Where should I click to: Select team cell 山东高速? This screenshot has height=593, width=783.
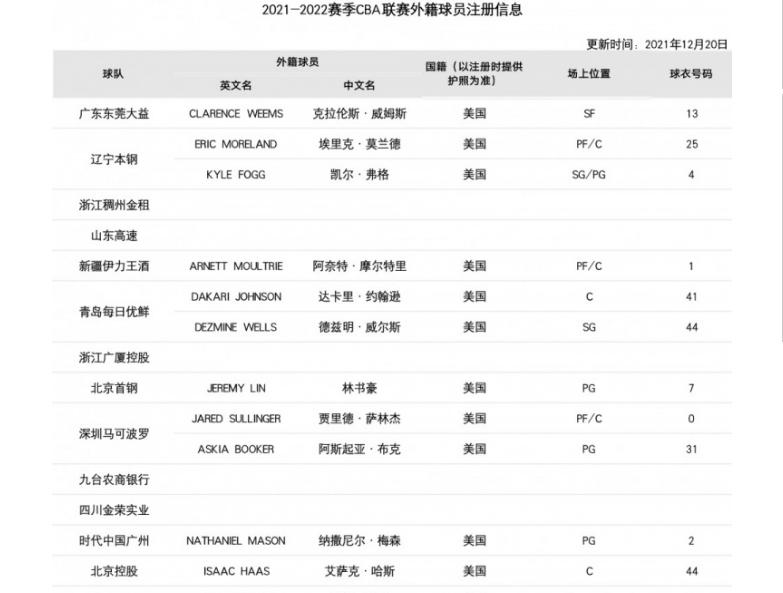[x=114, y=236]
